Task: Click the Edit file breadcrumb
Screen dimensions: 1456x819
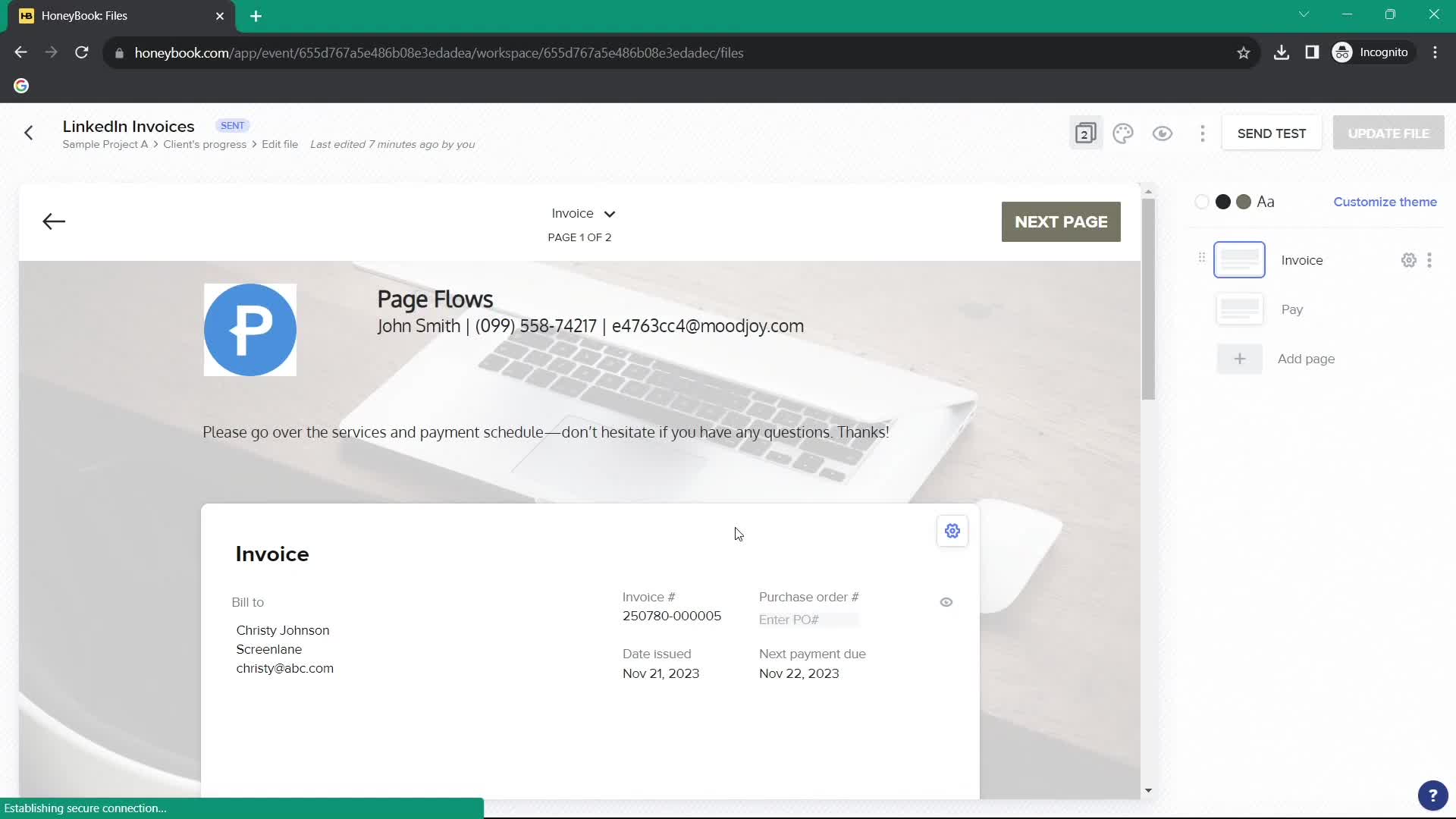Action: [280, 144]
